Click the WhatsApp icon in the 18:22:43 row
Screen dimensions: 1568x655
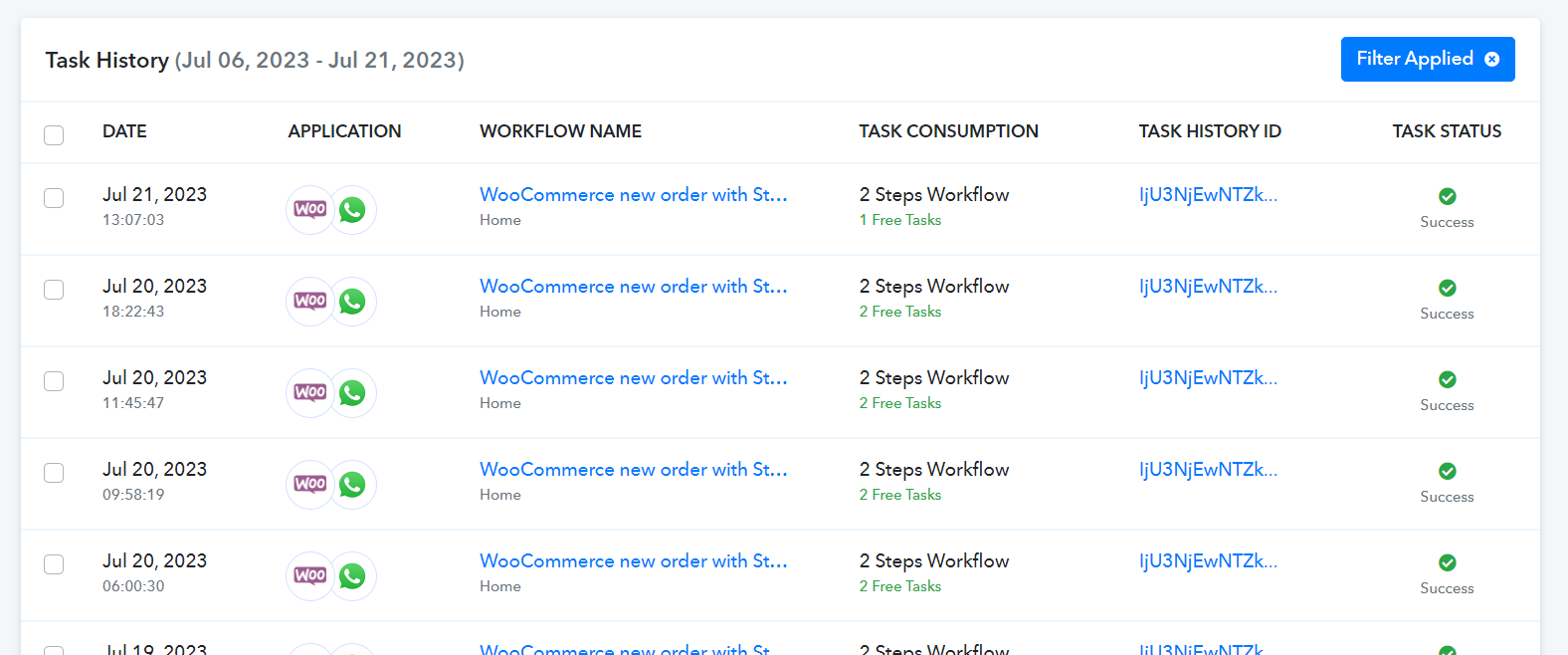coord(352,302)
